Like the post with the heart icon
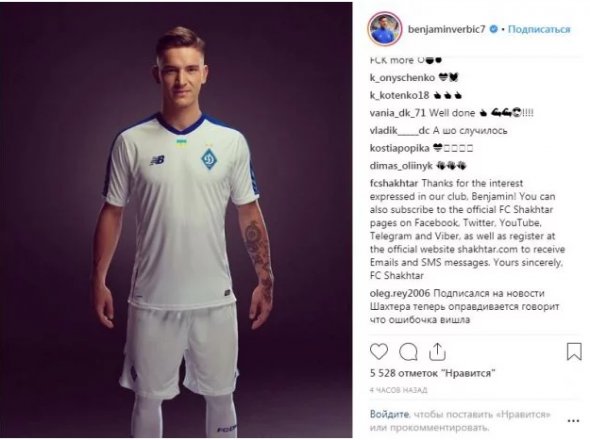The height and width of the screenshot is (440, 590). click(379, 352)
